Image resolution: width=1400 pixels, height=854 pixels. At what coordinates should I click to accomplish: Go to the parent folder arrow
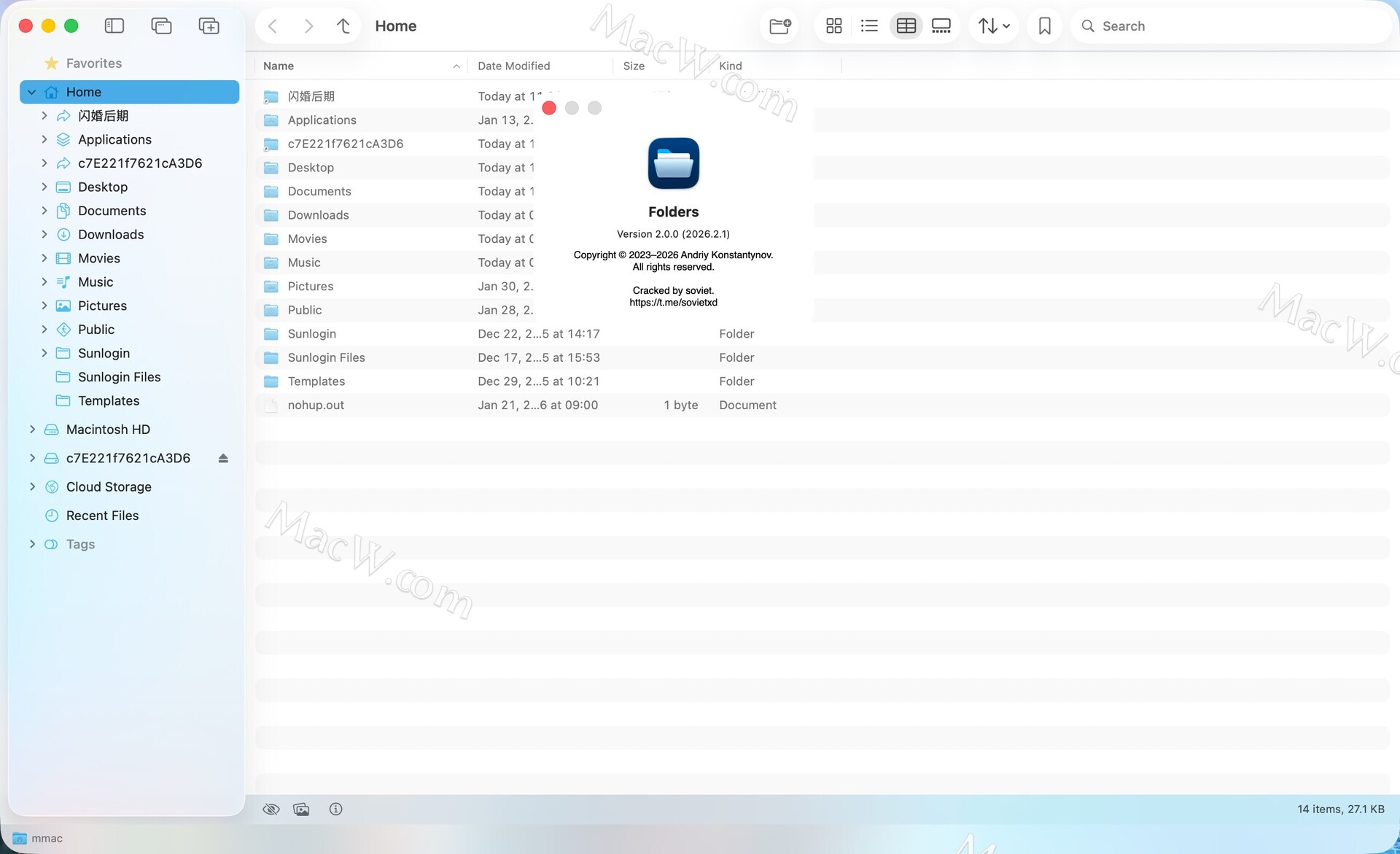[343, 26]
